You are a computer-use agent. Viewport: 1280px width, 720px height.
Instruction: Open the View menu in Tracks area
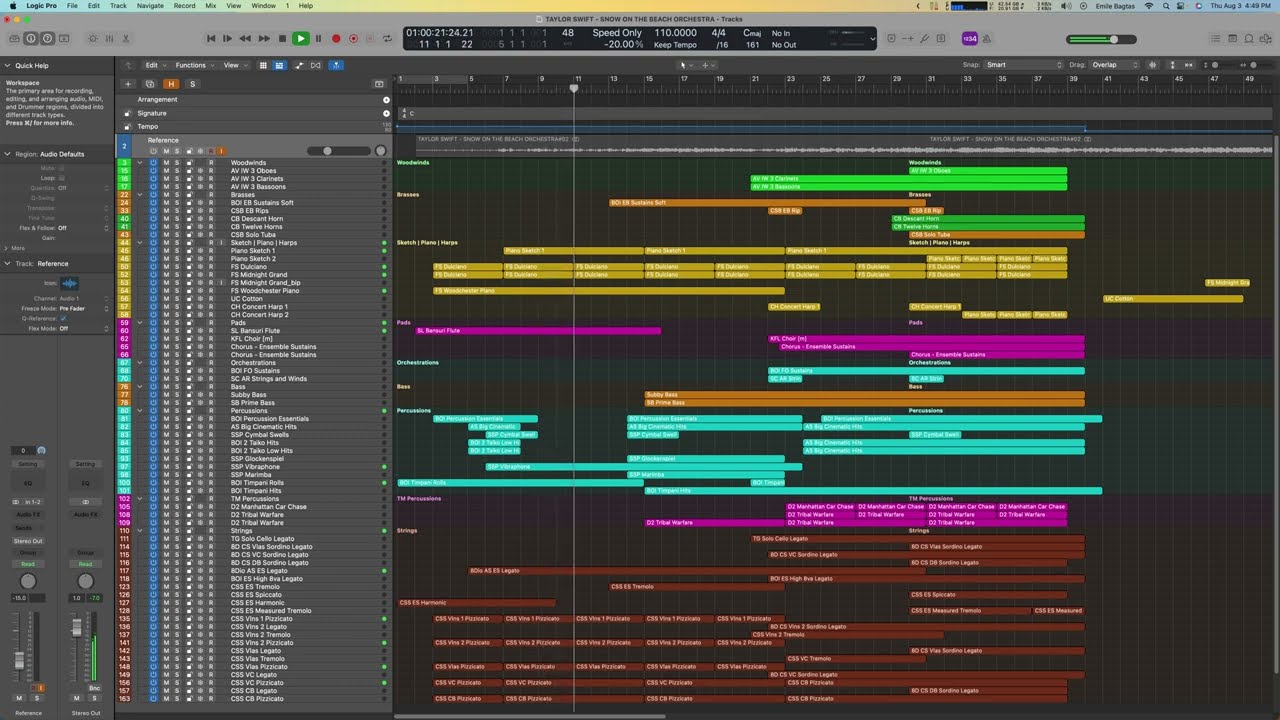[233, 65]
